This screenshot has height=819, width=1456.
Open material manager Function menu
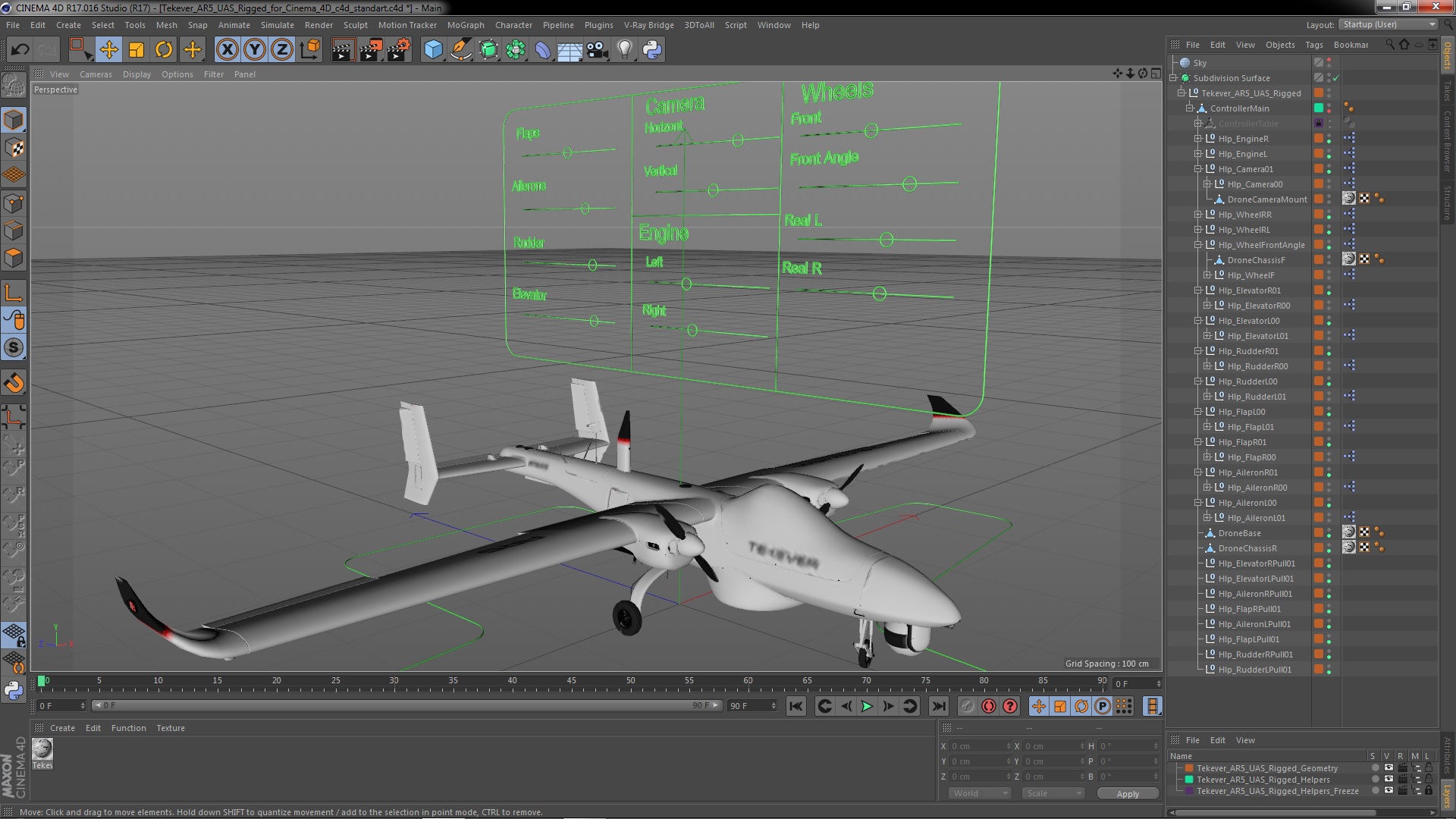tap(128, 728)
